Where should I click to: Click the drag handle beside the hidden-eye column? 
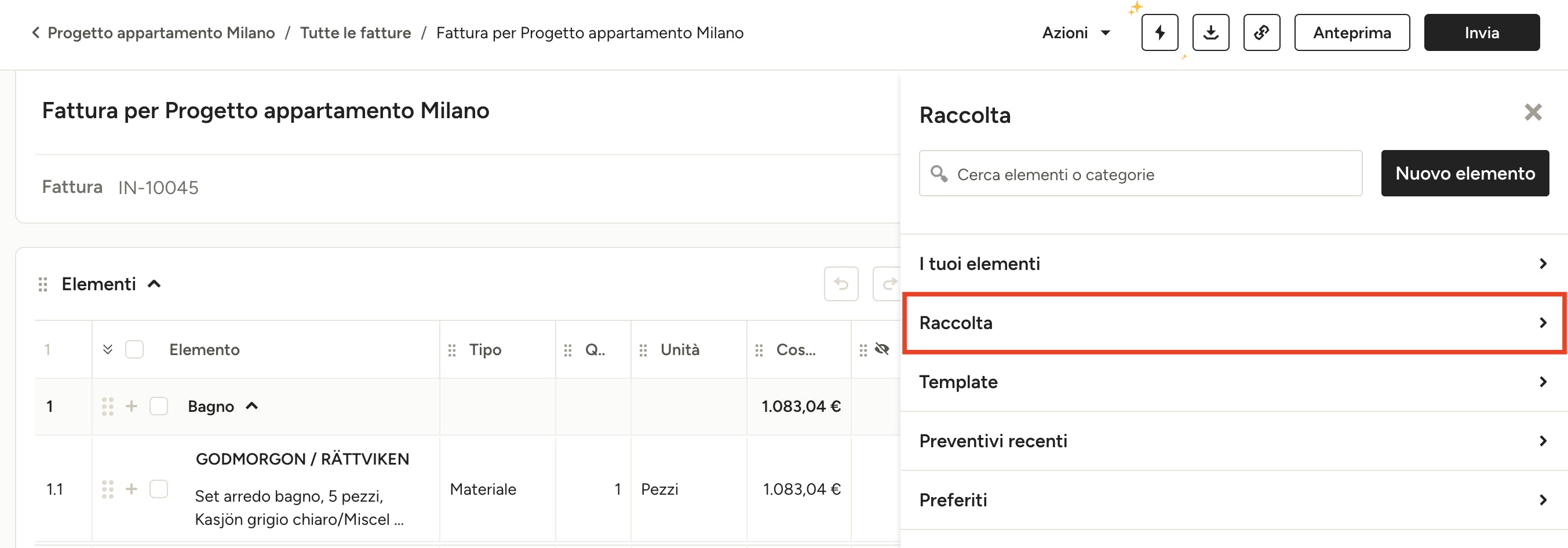[863, 350]
